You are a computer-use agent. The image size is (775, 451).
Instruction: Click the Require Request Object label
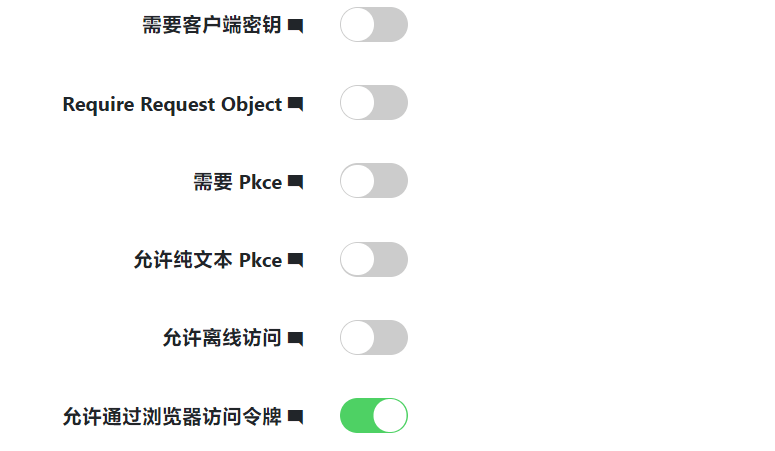tap(172, 104)
